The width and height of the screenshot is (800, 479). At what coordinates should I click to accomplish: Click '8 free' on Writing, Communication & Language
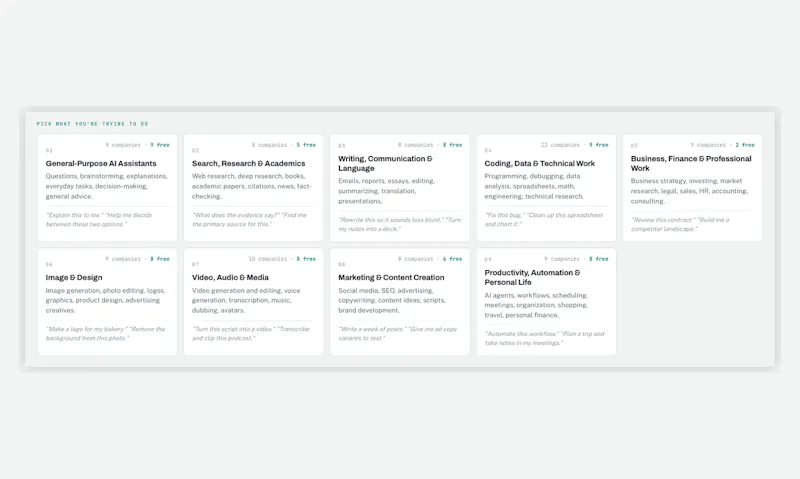[x=452, y=145]
